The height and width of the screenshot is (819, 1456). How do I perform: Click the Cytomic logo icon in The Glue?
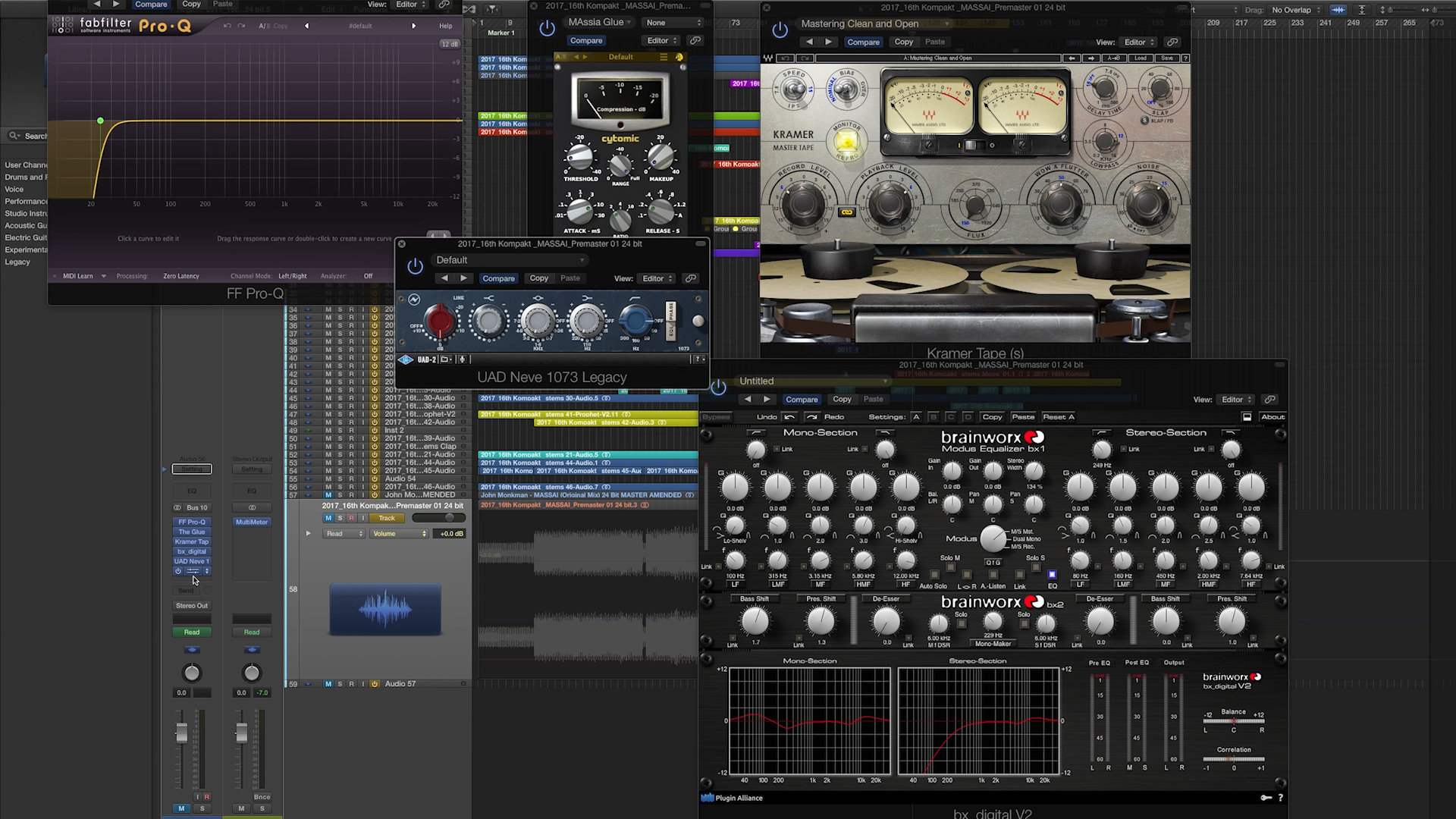[x=679, y=57]
